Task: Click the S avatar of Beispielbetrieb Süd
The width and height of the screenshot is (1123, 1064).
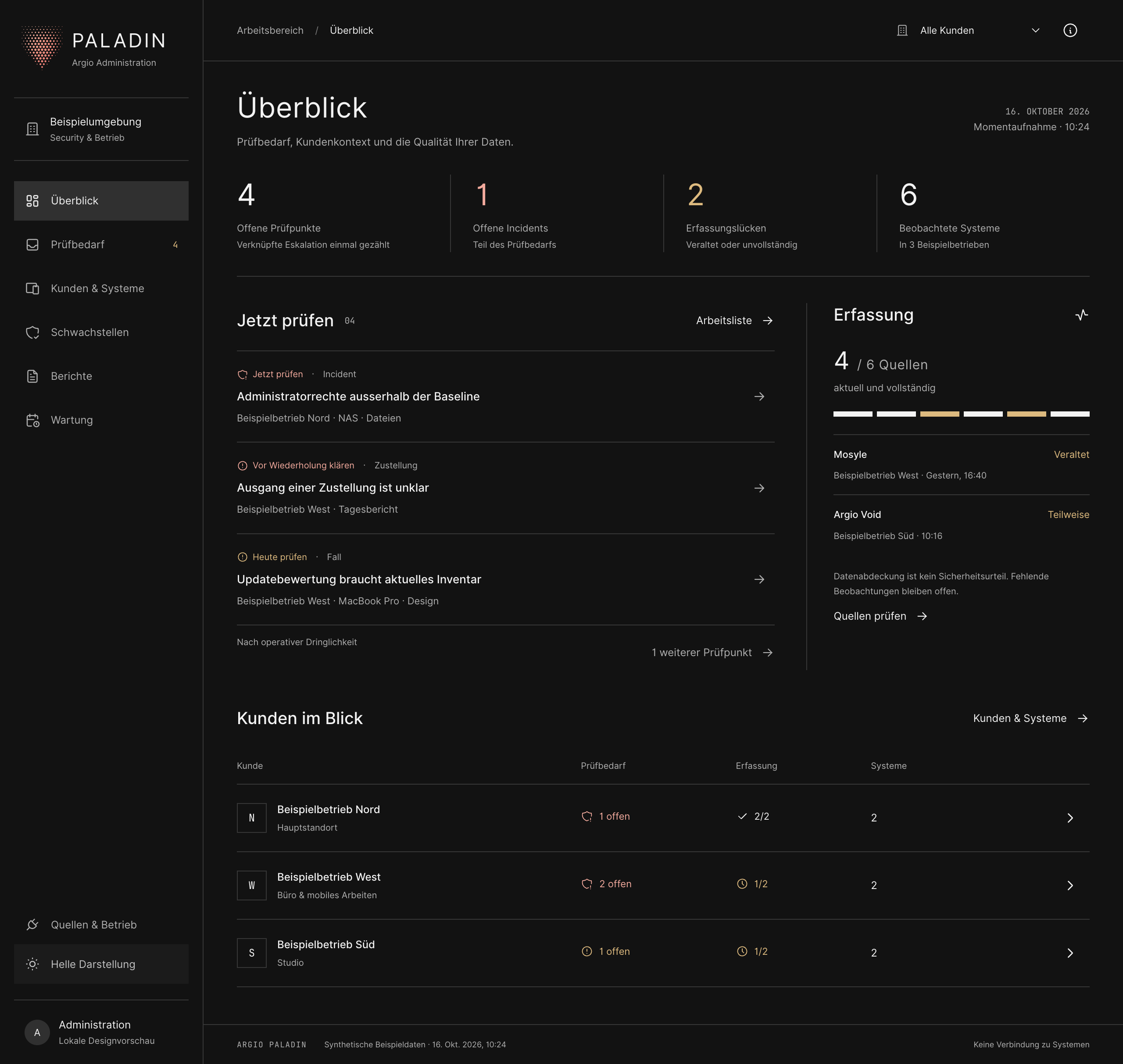Action: click(x=252, y=952)
